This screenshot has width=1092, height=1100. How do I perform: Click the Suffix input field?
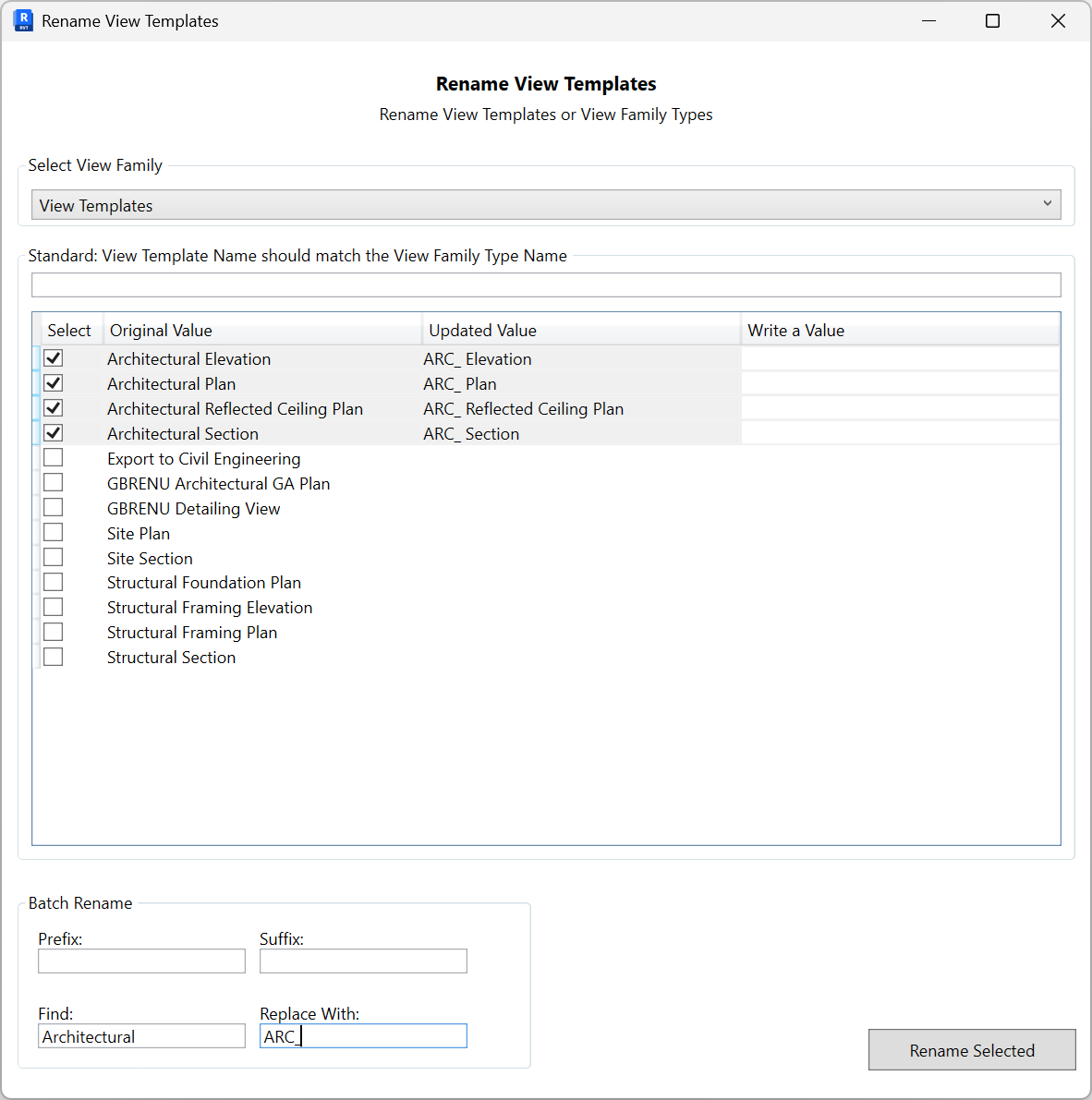point(362,961)
